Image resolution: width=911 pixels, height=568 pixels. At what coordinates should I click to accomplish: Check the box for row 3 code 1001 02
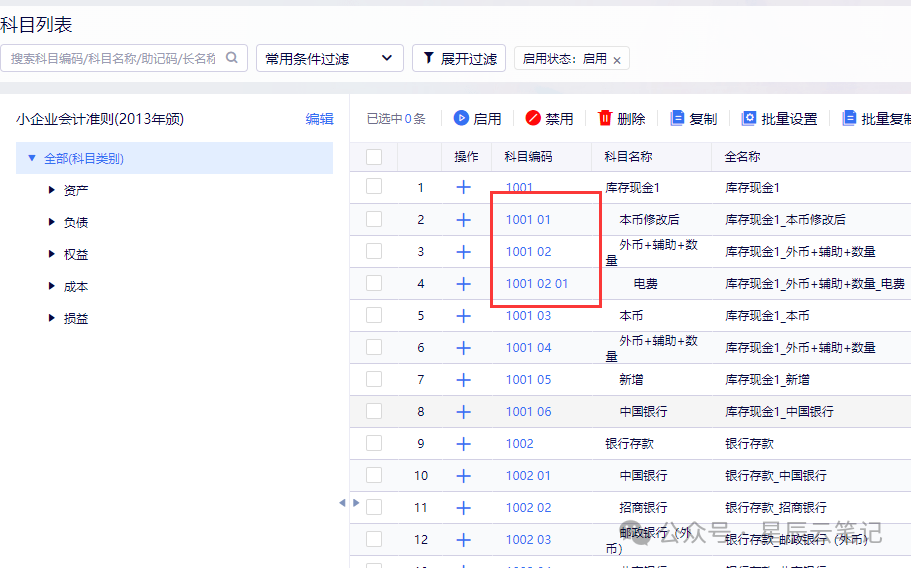374,251
